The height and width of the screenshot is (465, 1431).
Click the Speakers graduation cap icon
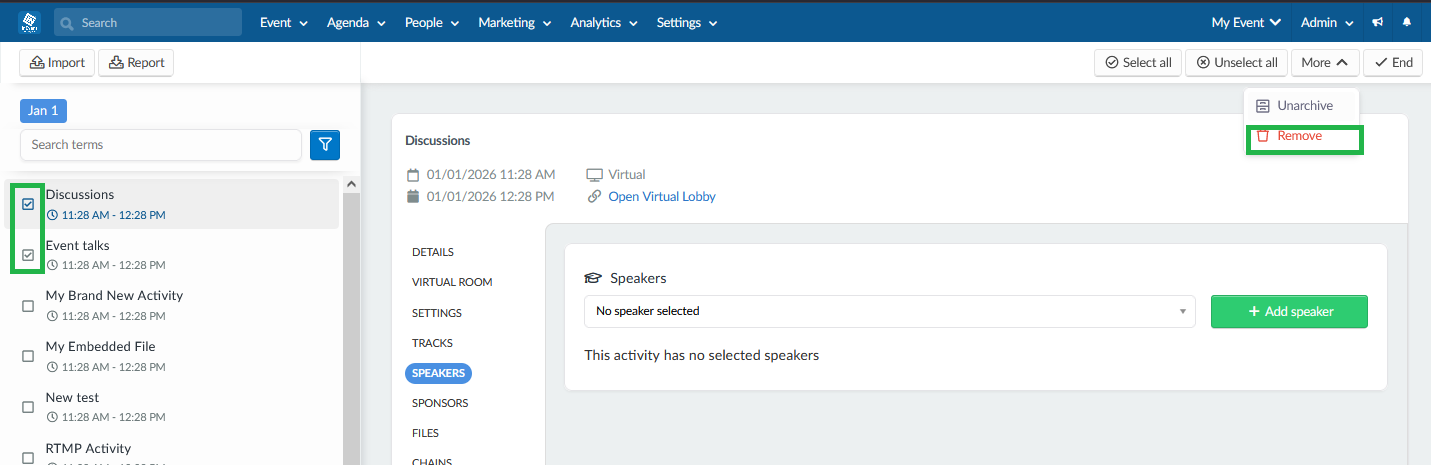click(x=593, y=278)
